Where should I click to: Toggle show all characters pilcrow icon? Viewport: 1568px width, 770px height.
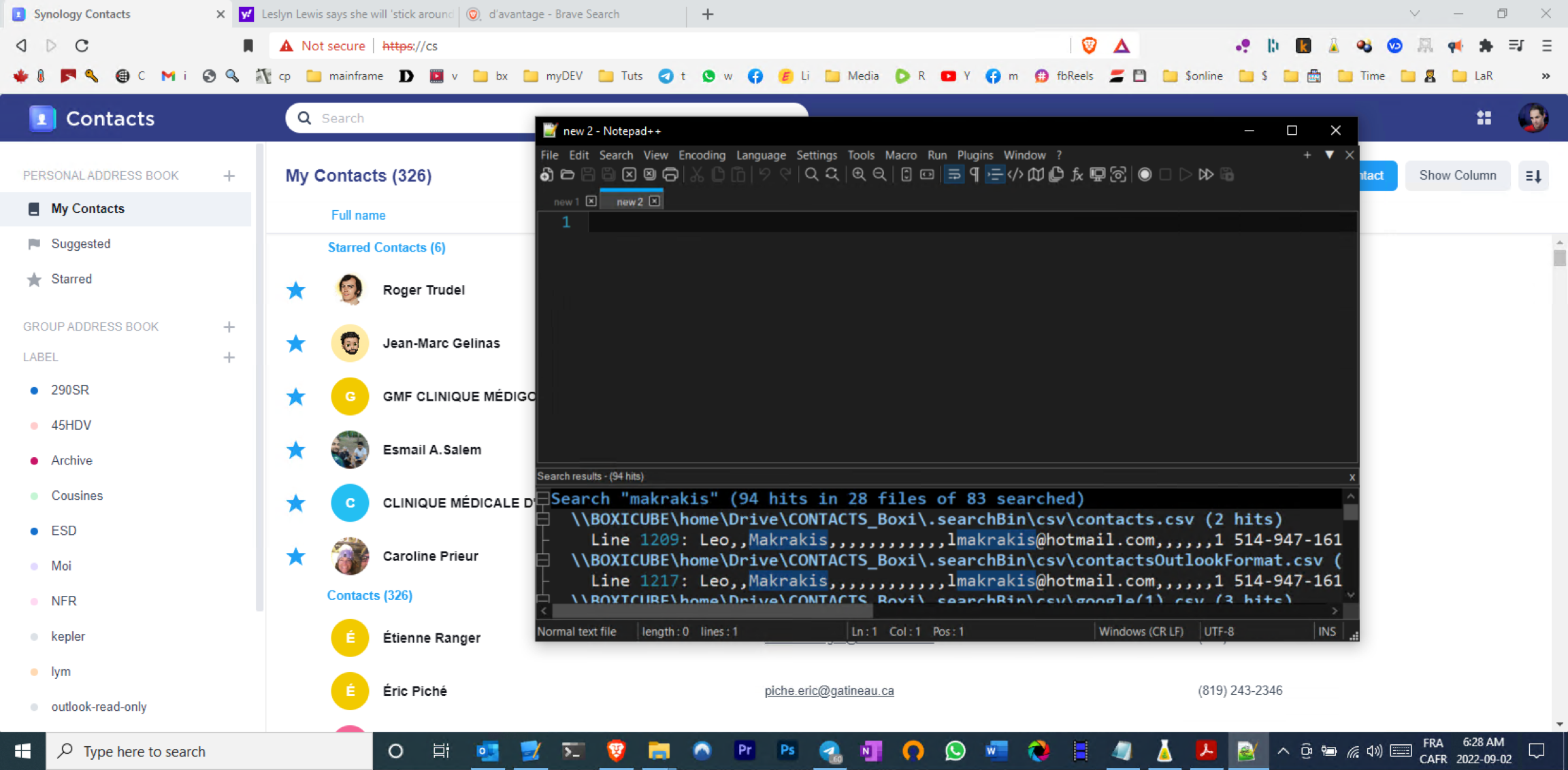(975, 175)
